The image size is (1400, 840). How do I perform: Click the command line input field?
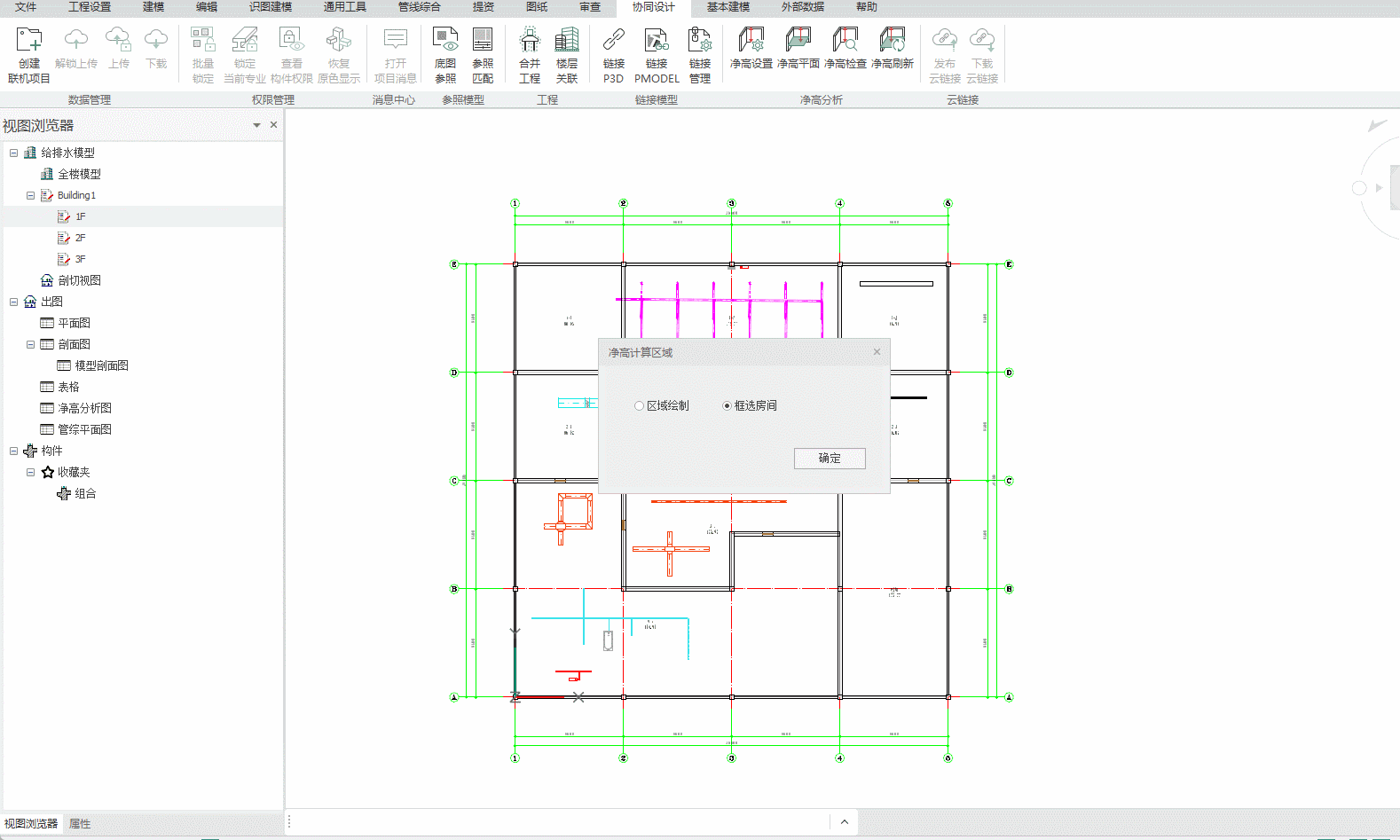coord(562,822)
